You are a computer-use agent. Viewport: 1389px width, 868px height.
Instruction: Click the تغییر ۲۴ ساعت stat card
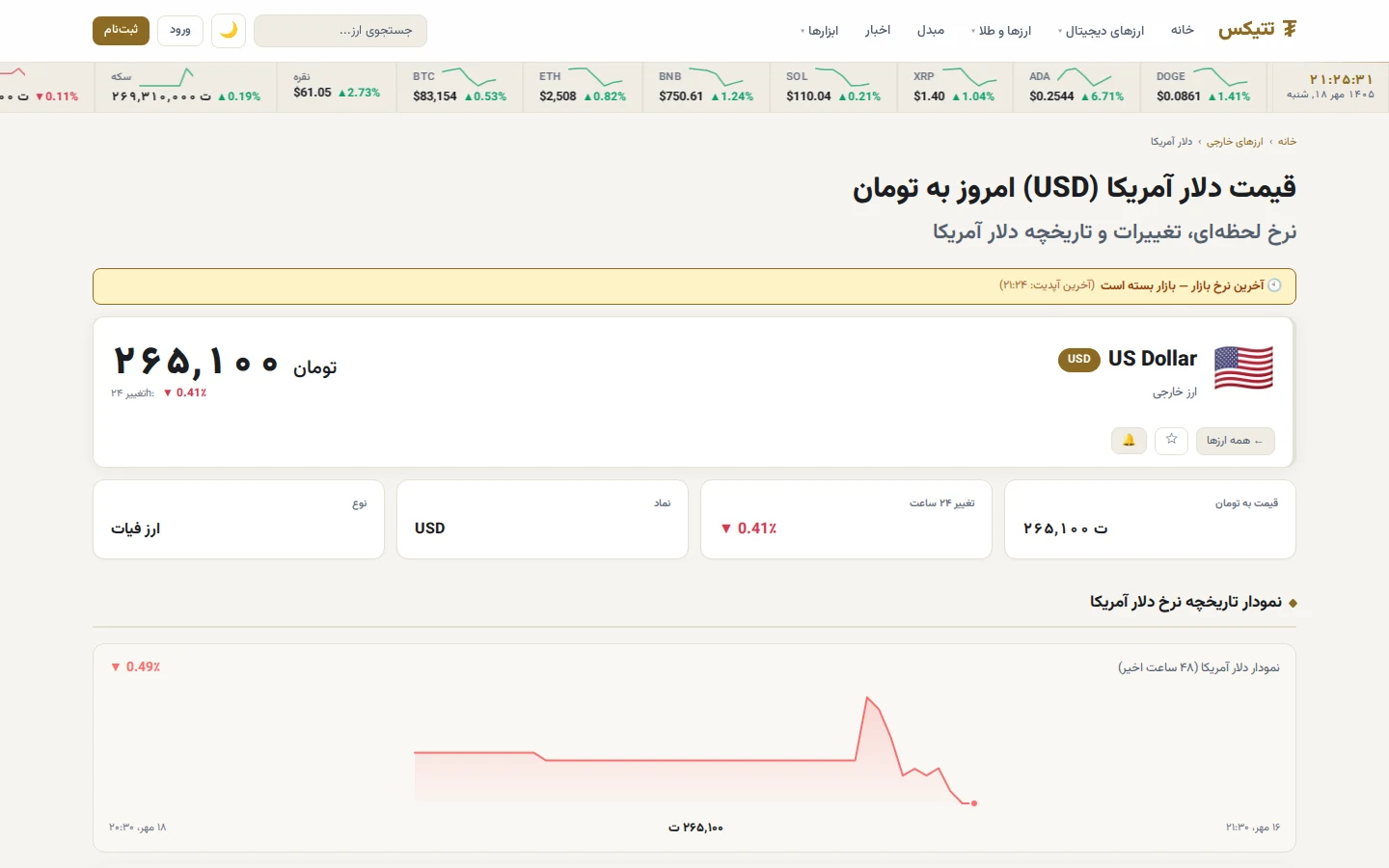click(846, 520)
